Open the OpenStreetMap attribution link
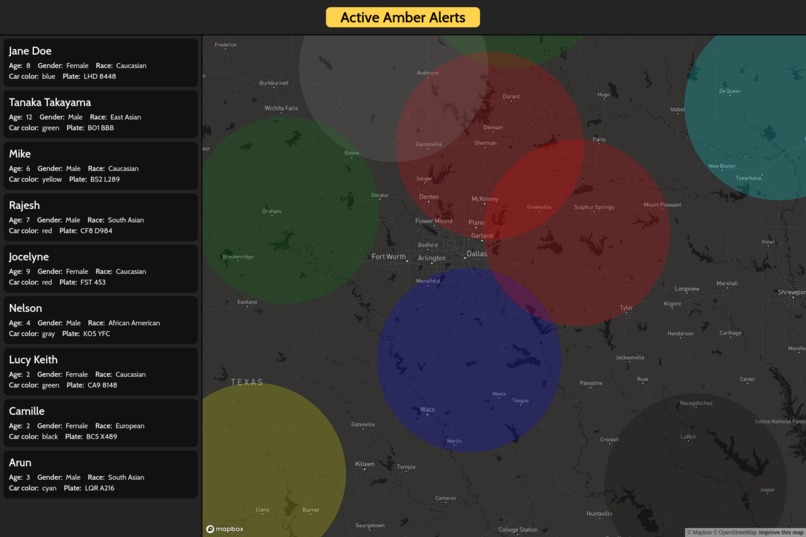This screenshot has width=806, height=537. (737, 532)
